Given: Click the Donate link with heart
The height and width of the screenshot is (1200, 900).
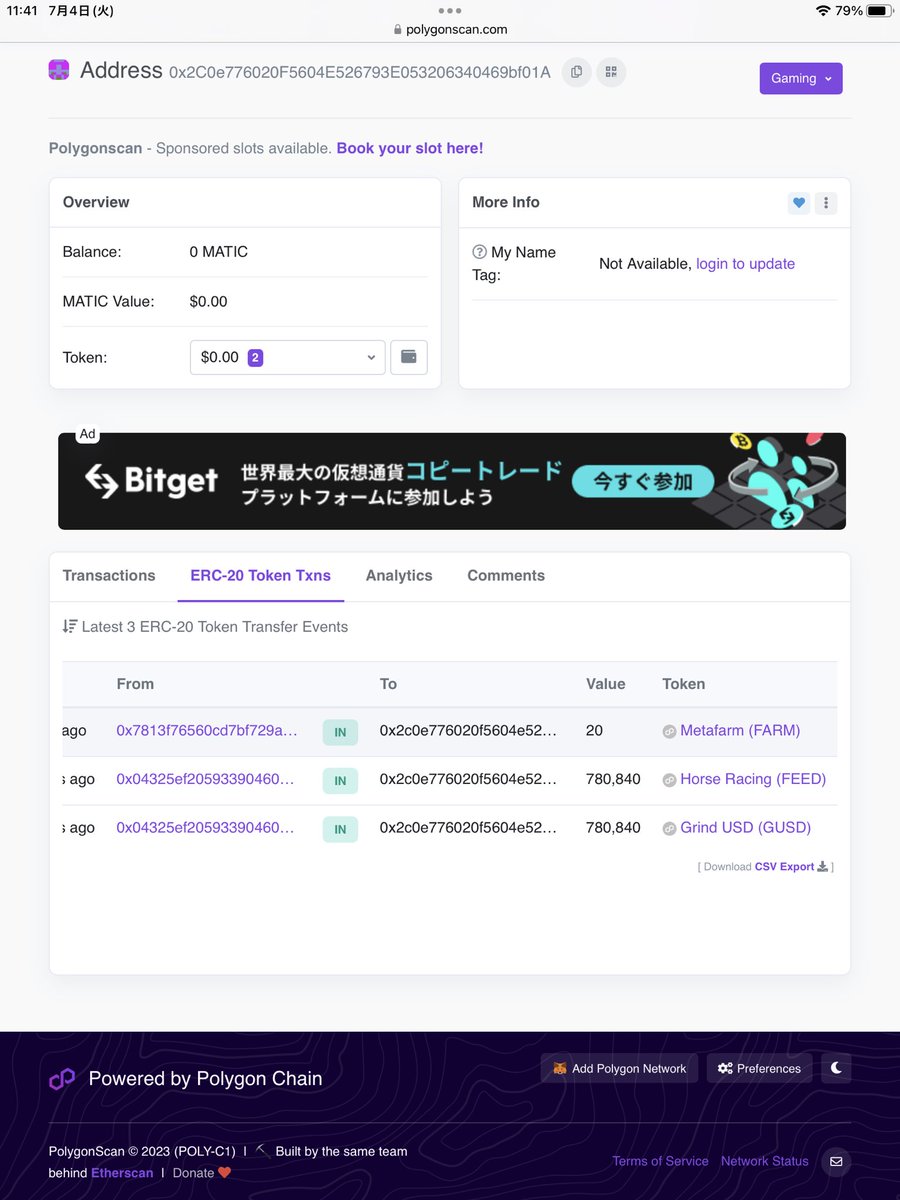Looking at the screenshot, I should pos(202,1173).
